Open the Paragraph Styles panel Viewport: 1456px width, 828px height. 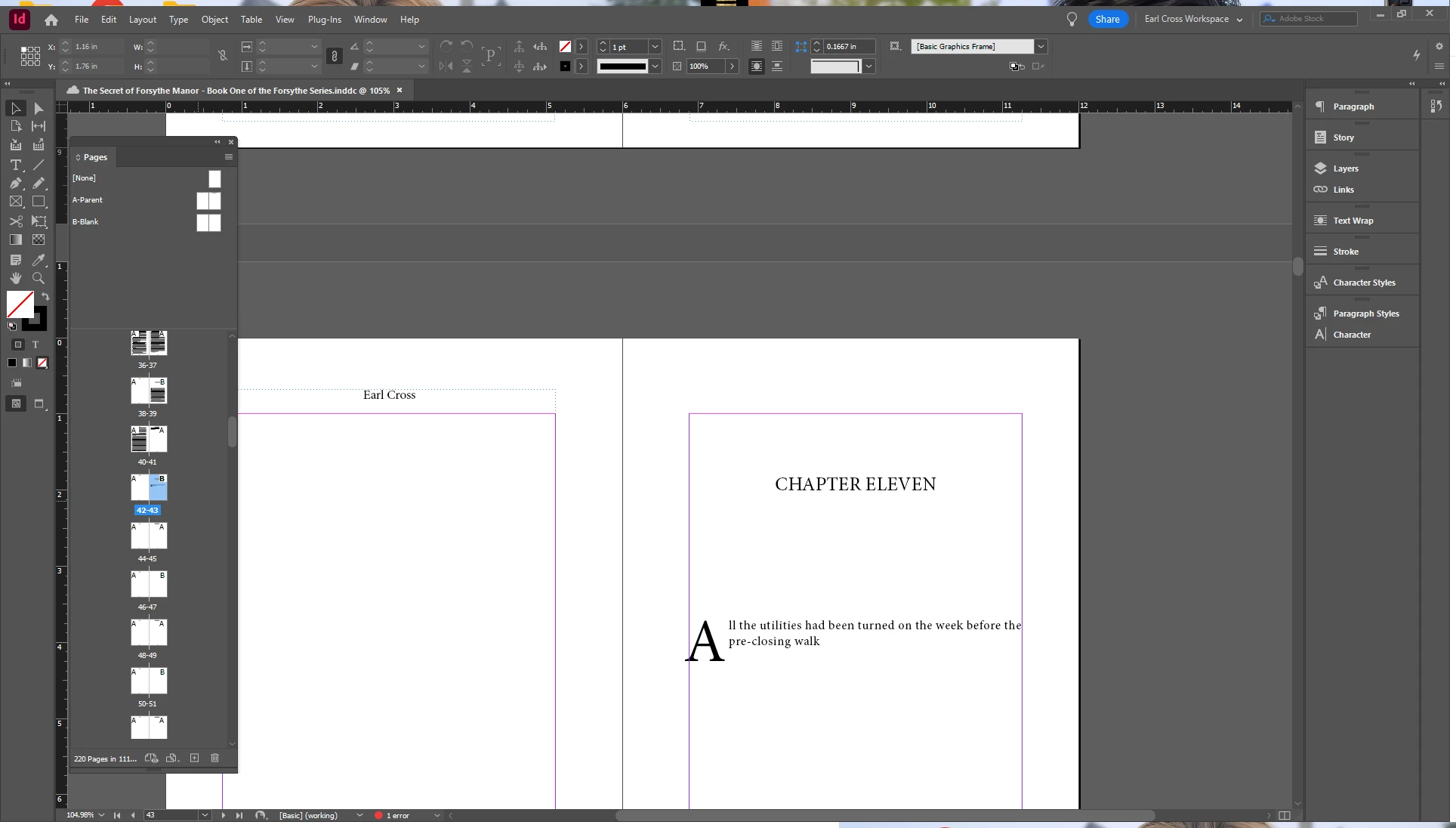coord(1365,314)
